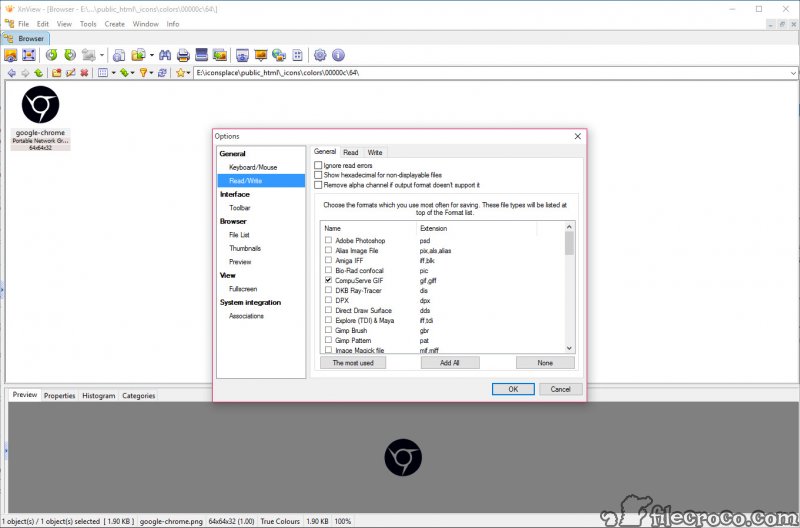The image size is (800, 528).
Task: Click the Cancel button in Options
Action: tap(560, 389)
